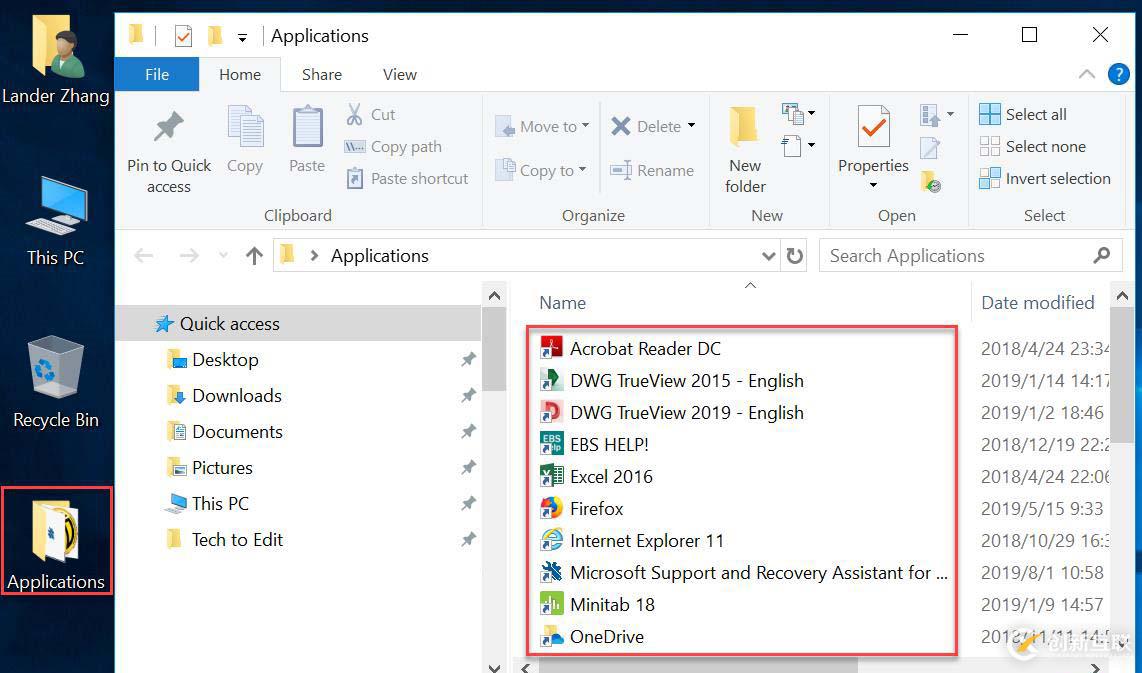
Task: Click the Properties checkmark icon
Action: pyautogui.click(x=873, y=128)
